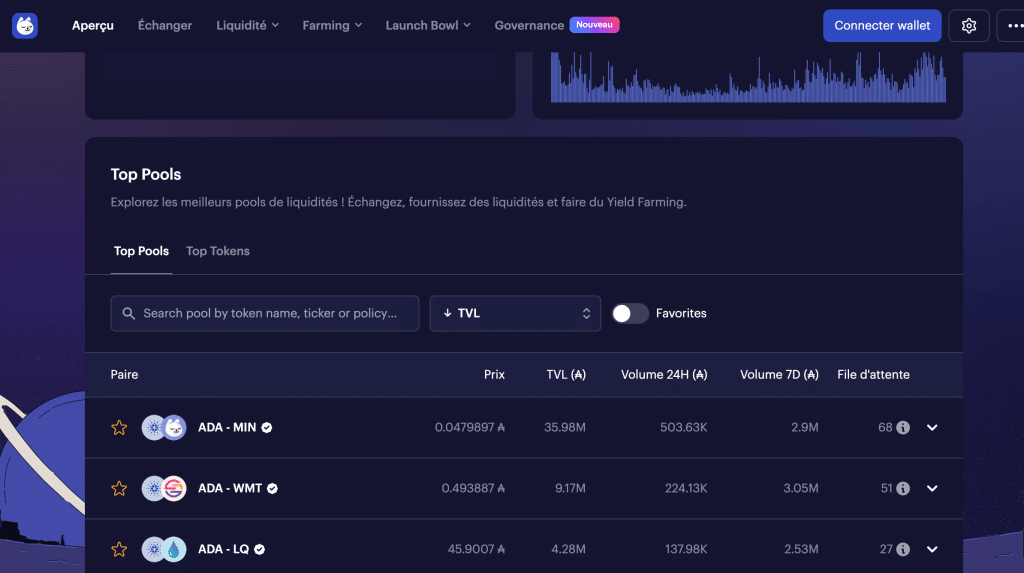Open settings gear icon
This screenshot has width=1024, height=573.
click(968, 25)
